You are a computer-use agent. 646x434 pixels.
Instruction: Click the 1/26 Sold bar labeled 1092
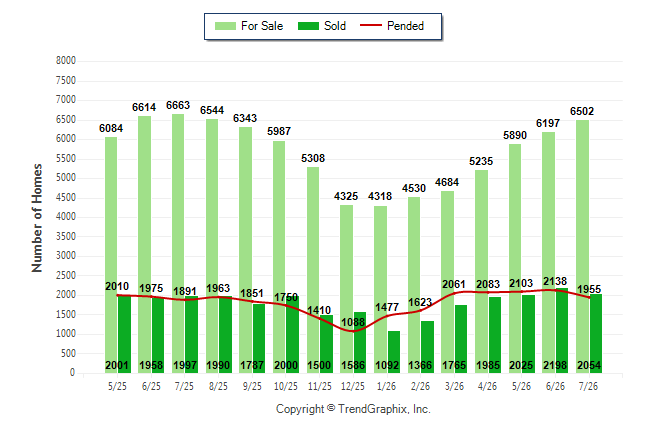pyautogui.click(x=393, y=352)
